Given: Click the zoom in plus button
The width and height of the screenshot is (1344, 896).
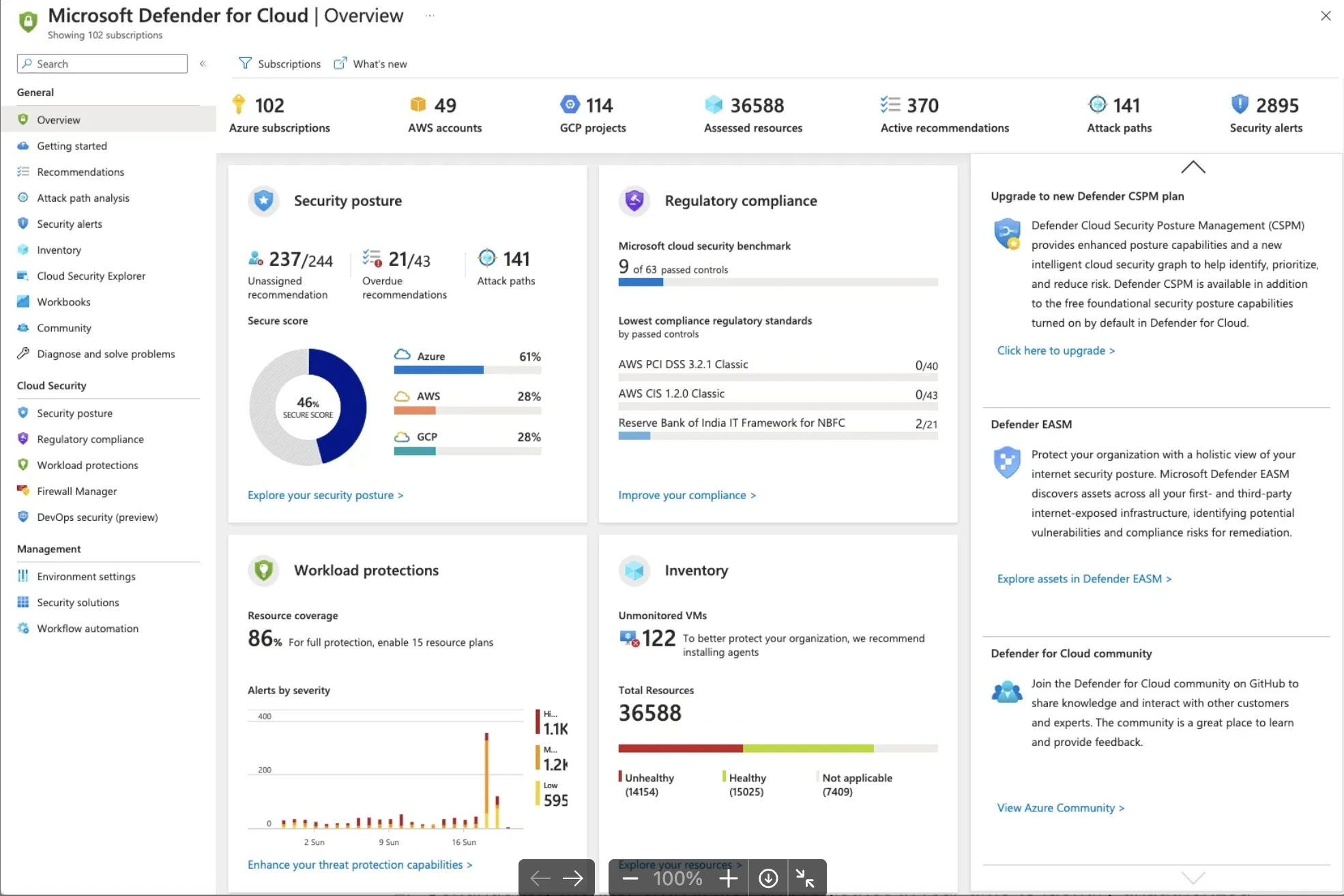Looking at the screenshot, I should pyautogui.click(x=729, y=878).
